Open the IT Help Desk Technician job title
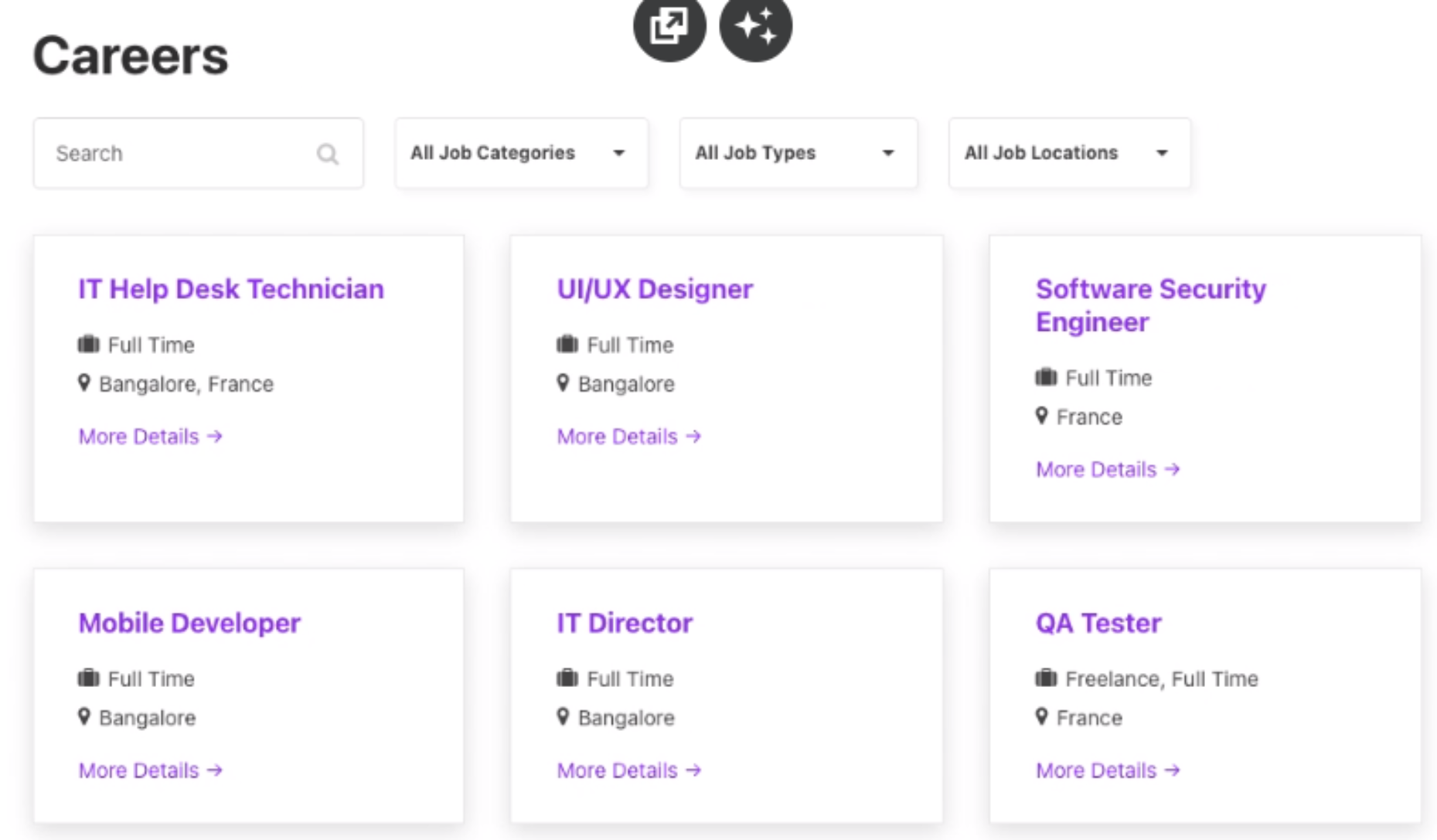Viewport: 1437px width, 840px height. click(230, 289)
